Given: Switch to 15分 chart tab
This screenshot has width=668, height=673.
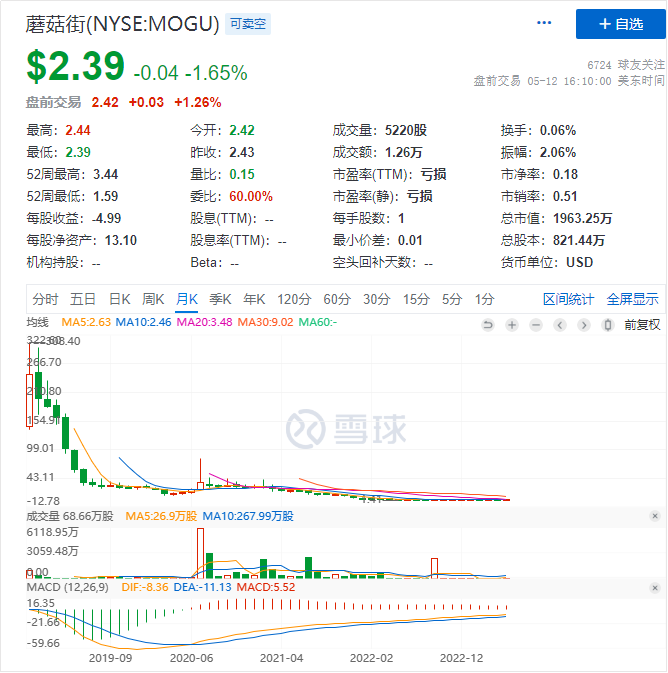Looking at the screenshot, I should tap(416, 299).
